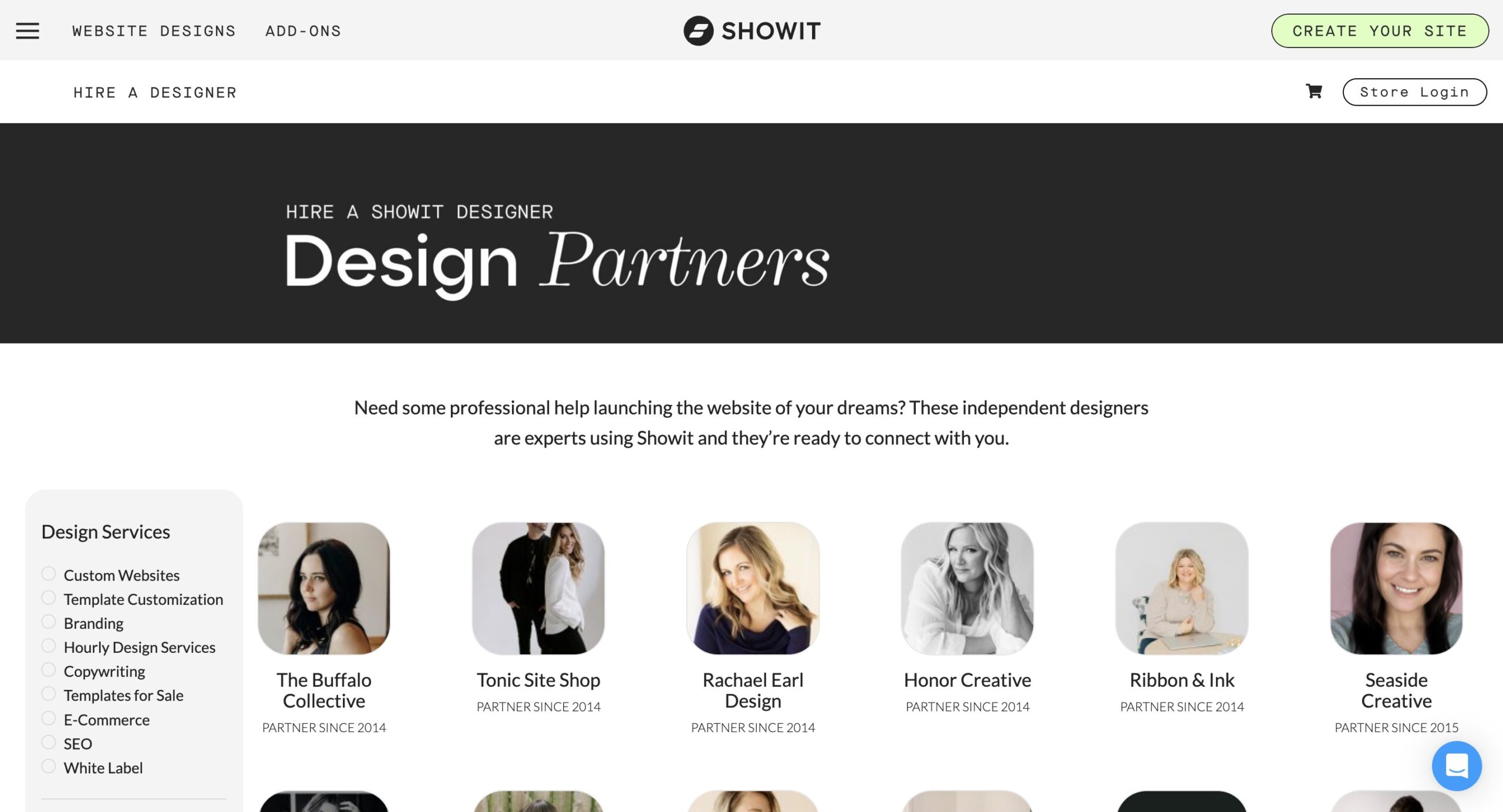Open the Ribbon & Ink partner link
This screenshot has height=812, width=1503.
pos(1182,680)
